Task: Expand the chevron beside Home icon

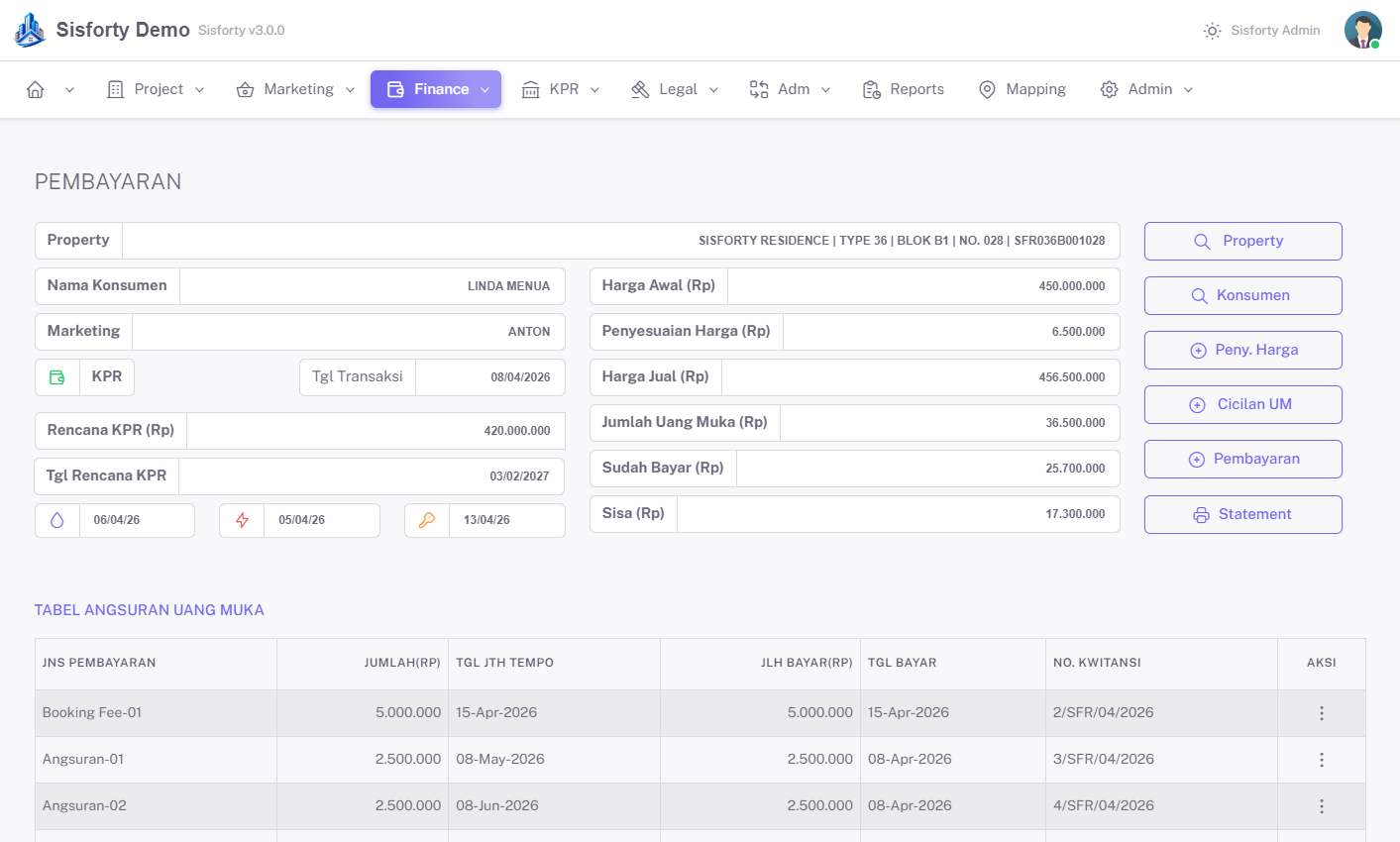Action: pos(69,90)
